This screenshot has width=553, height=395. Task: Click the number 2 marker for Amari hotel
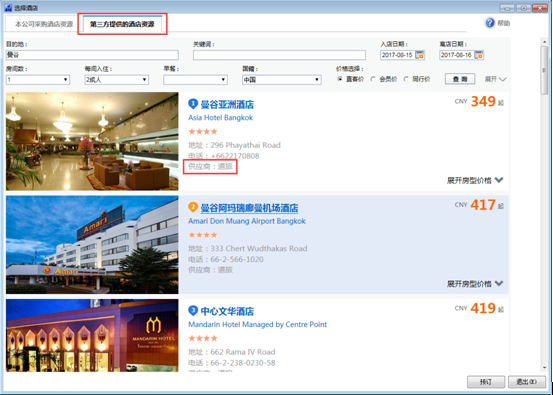tap(193, 207)
